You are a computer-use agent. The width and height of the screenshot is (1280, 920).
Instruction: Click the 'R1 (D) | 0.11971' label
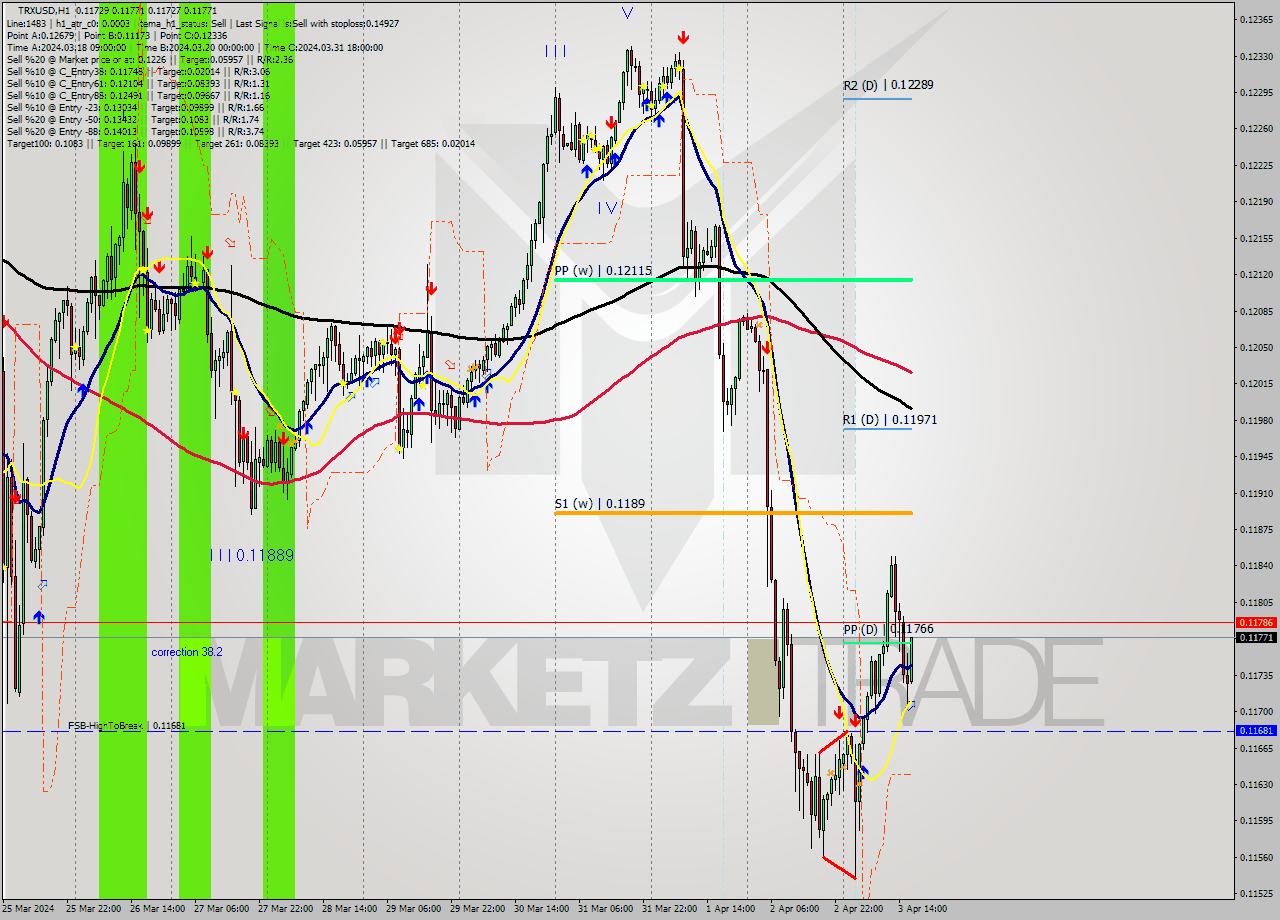point(890,420)
